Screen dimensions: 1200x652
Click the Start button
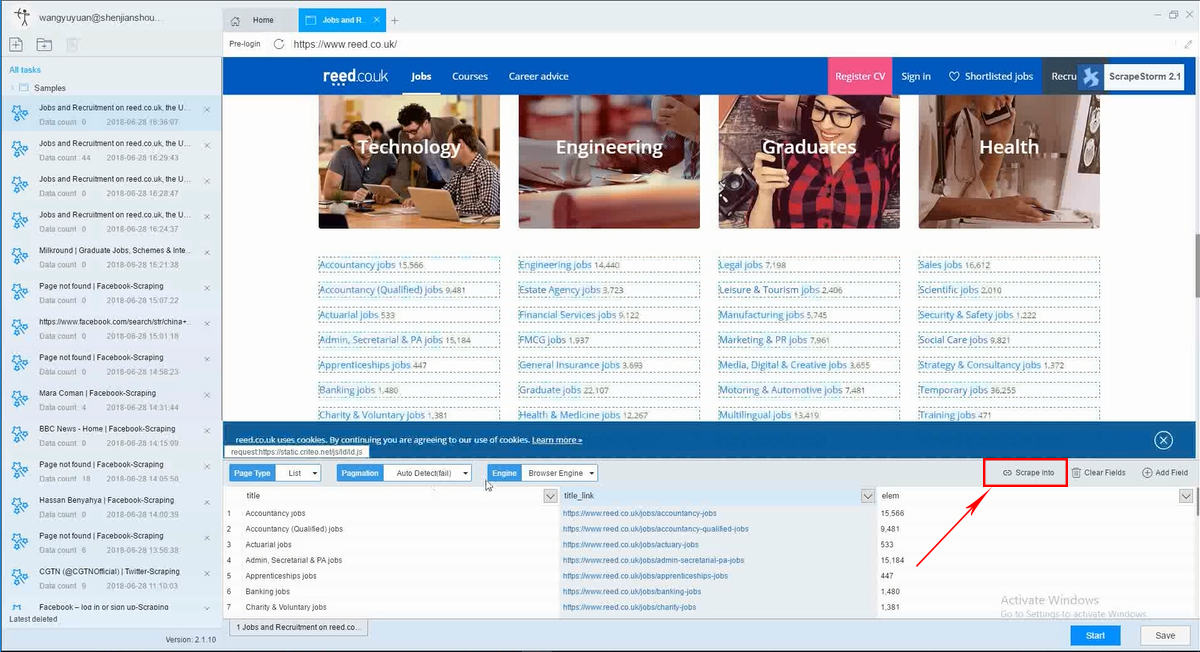click(1095, 635)
